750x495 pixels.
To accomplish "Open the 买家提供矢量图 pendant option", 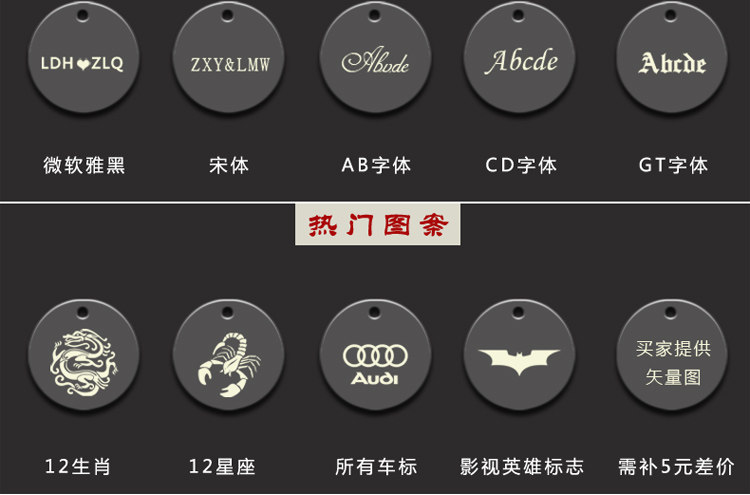I will pyautogui.click(x=672, y=355).
